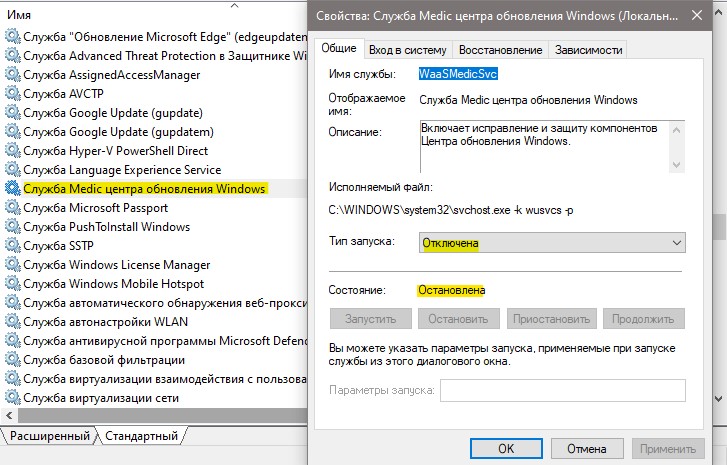Image resolution: width=727 pixels, height=465 pixels.
Task: Click gear icon of Служба виртуализации сети
Action: 13,398
